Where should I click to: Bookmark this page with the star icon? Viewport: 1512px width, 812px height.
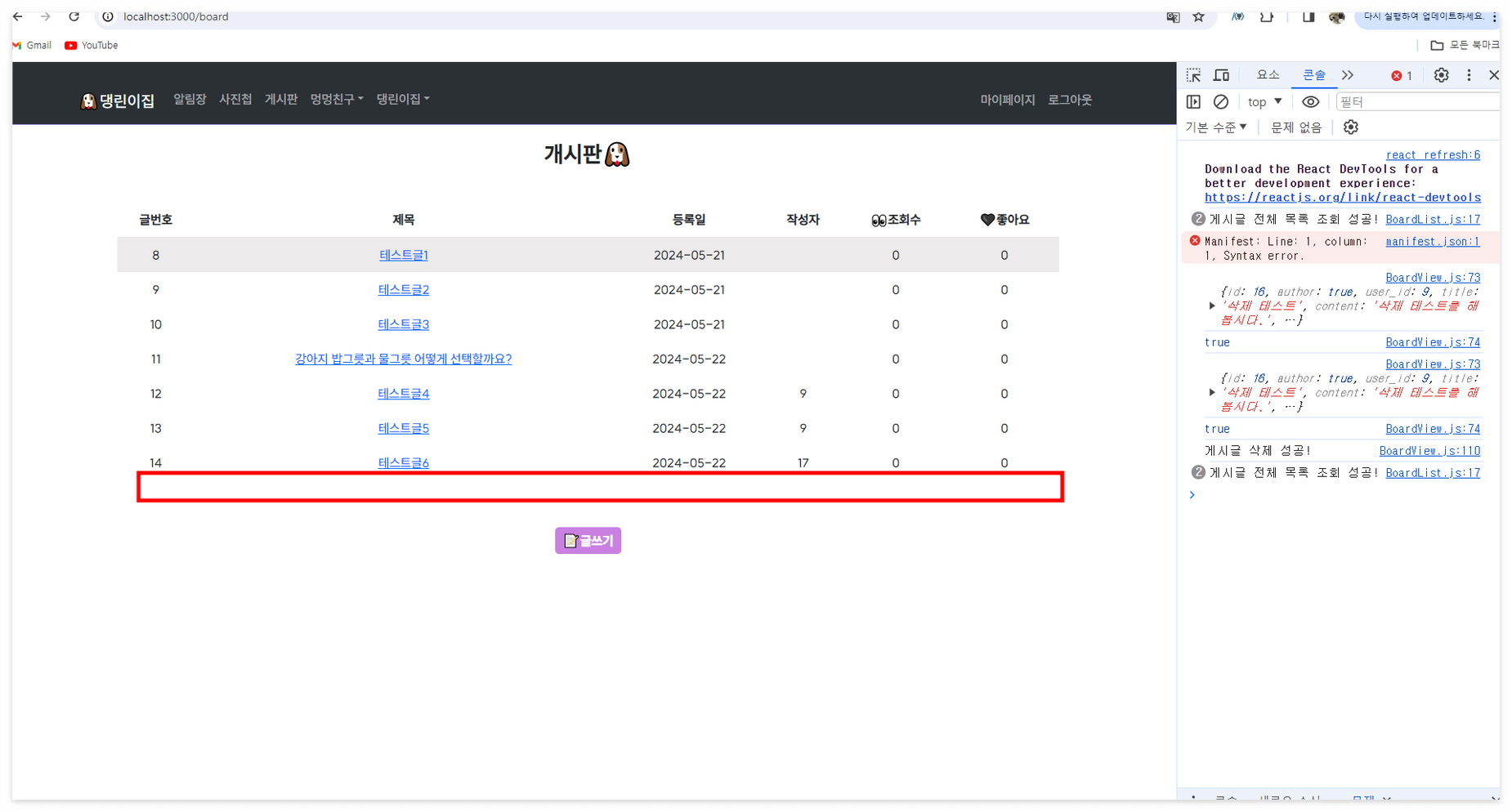(x=1198, y=16)
